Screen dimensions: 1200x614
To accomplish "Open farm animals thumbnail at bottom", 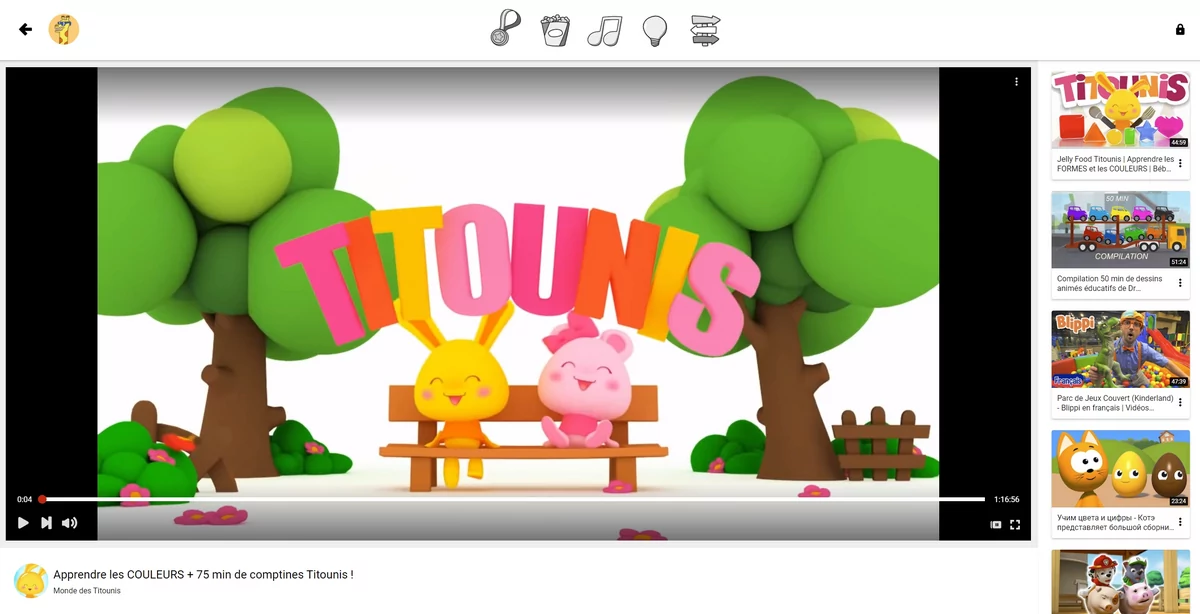I will coord(1120,582).
